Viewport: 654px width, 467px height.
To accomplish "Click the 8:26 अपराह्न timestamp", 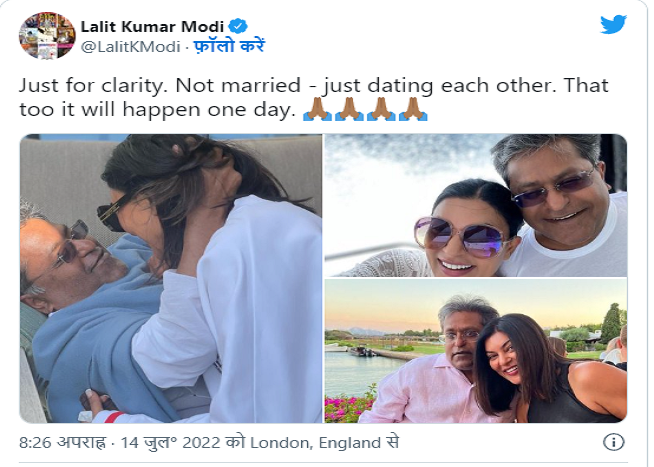I will [x=63, y=442].
